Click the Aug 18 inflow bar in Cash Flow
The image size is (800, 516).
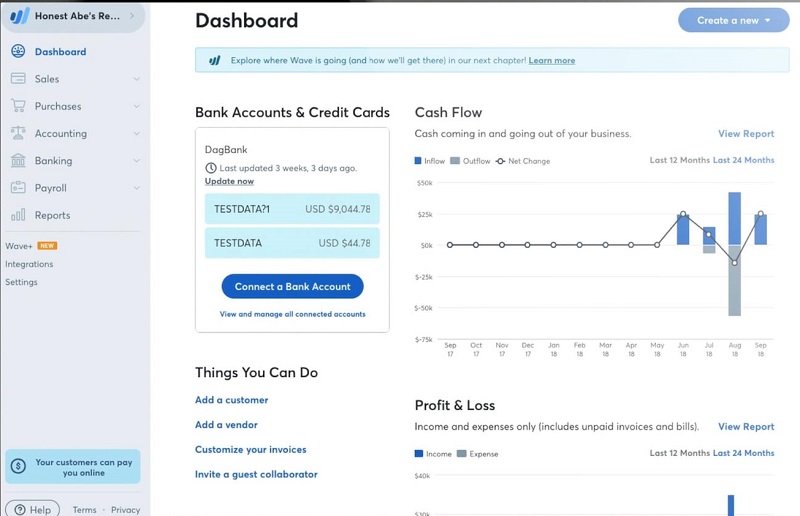tap(735, 218)
